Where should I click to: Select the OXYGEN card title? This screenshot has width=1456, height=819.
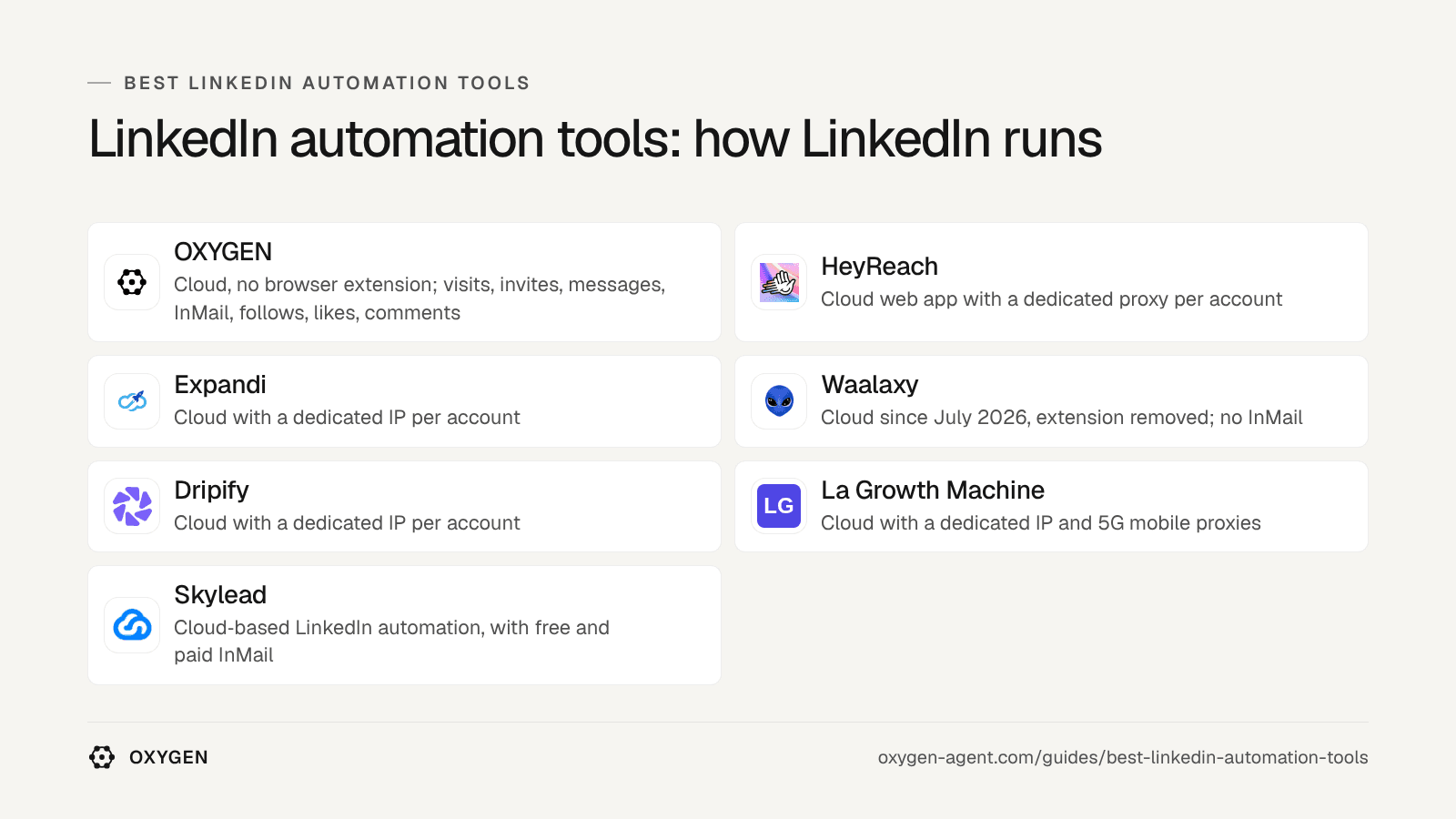click(223, 252)
